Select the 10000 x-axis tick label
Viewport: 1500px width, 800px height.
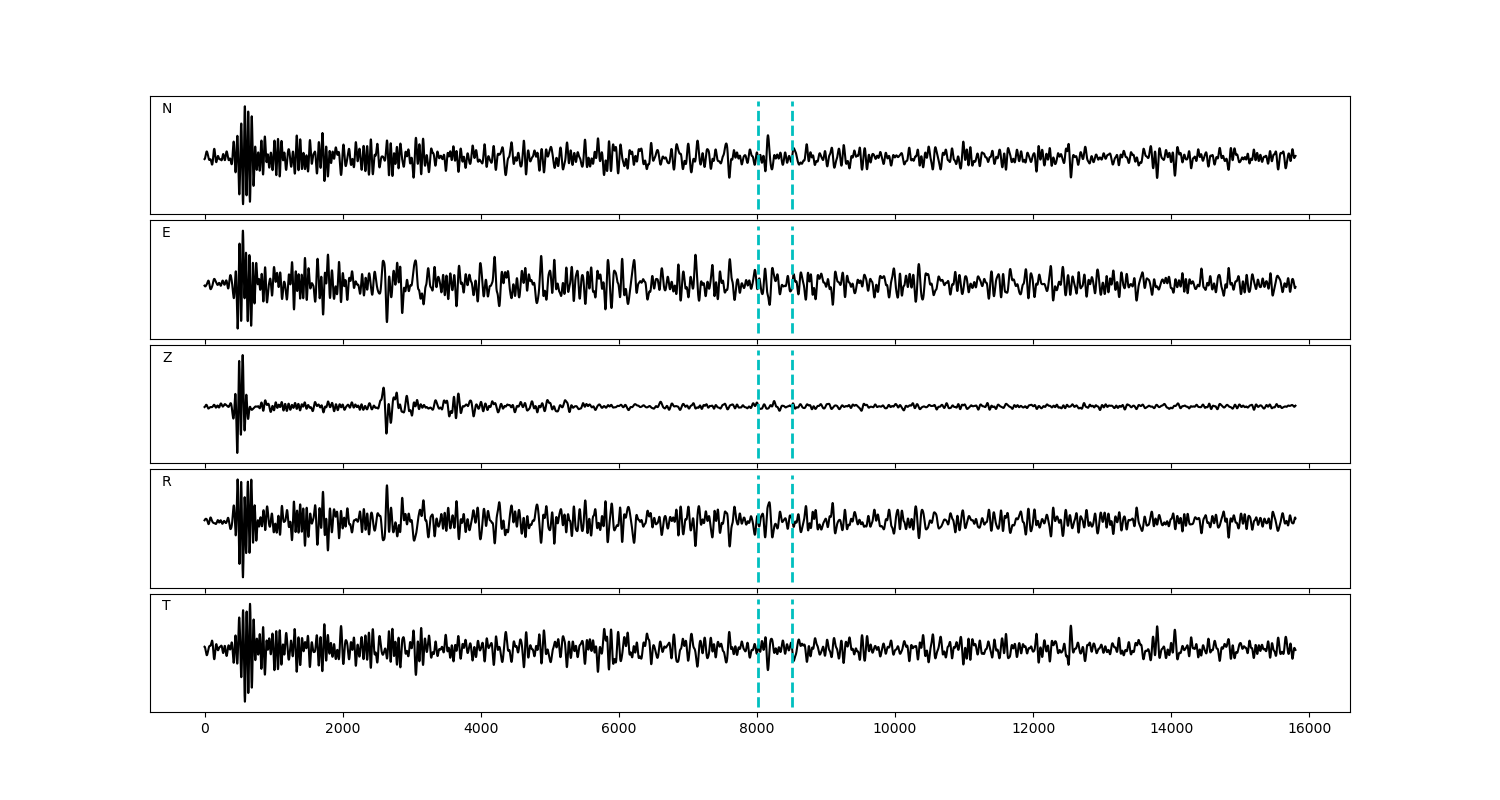tap(895, 729)
